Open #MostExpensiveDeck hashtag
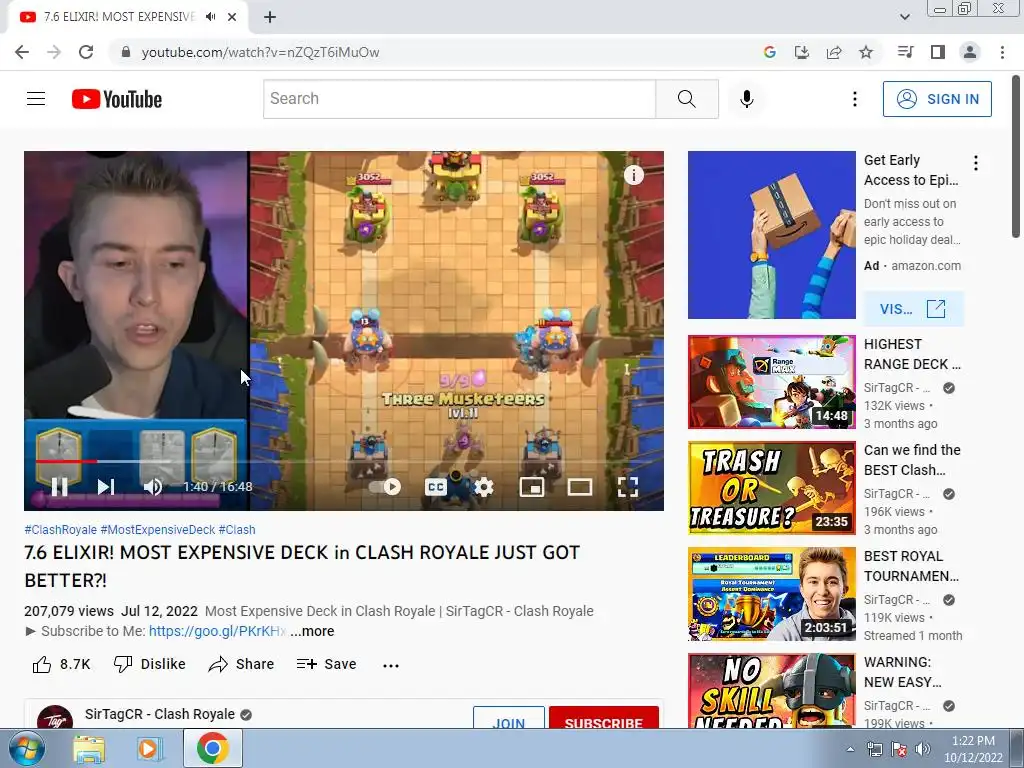The width and height of the screenshot is (1024, 768). click(x=157, y=530)
